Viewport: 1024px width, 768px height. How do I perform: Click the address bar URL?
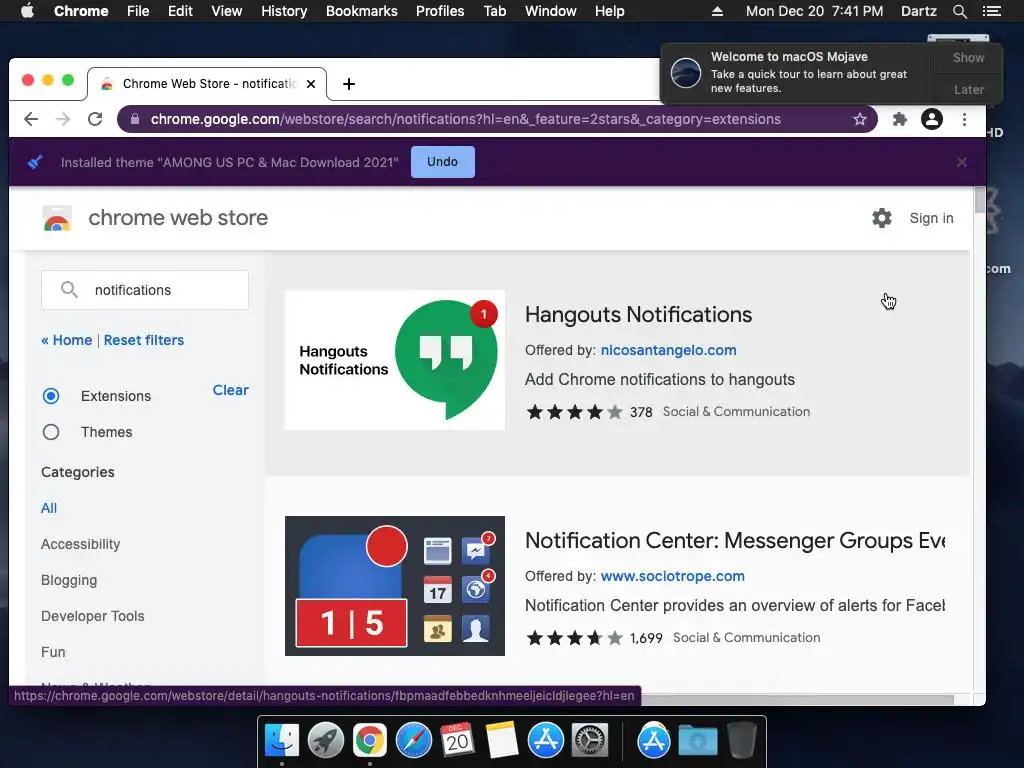(466, 119)
